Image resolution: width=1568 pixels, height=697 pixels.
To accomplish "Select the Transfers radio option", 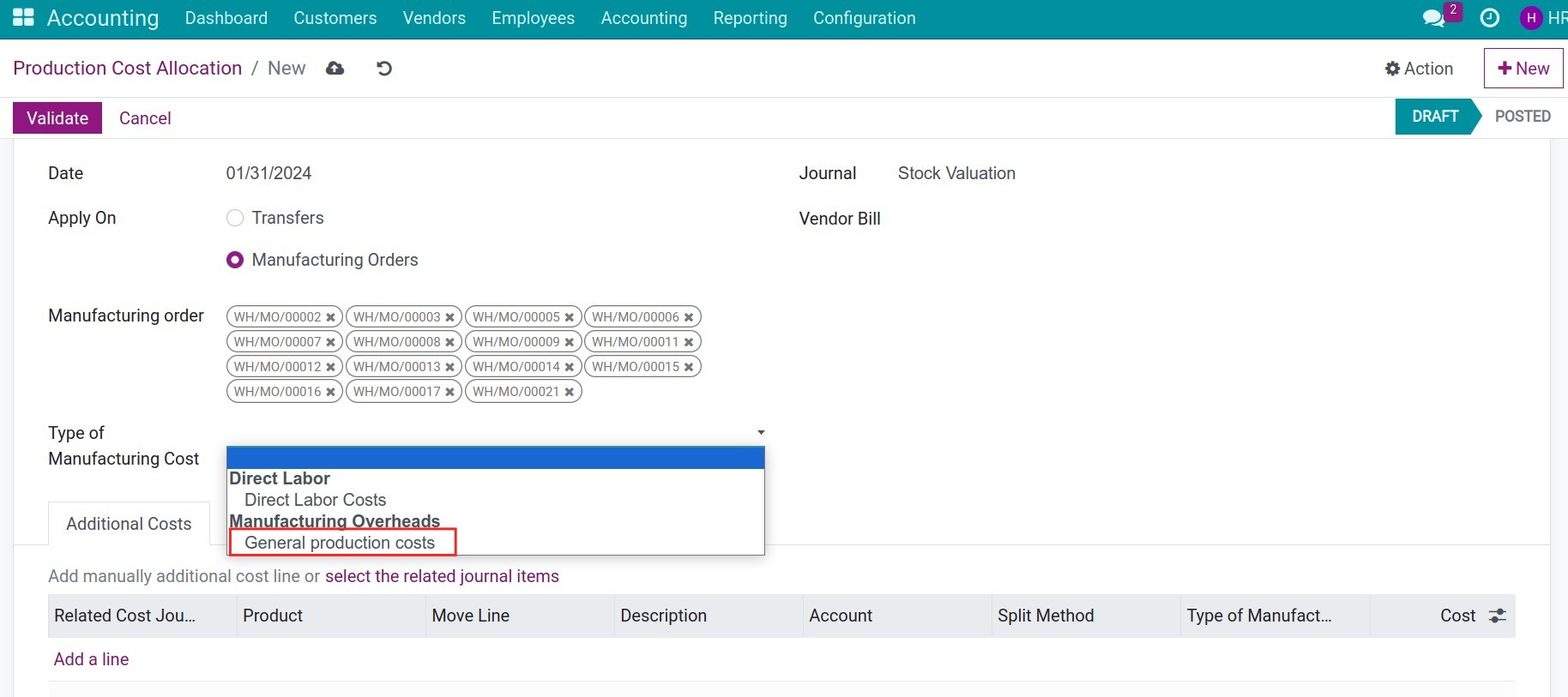I will (x=235, y=218).
